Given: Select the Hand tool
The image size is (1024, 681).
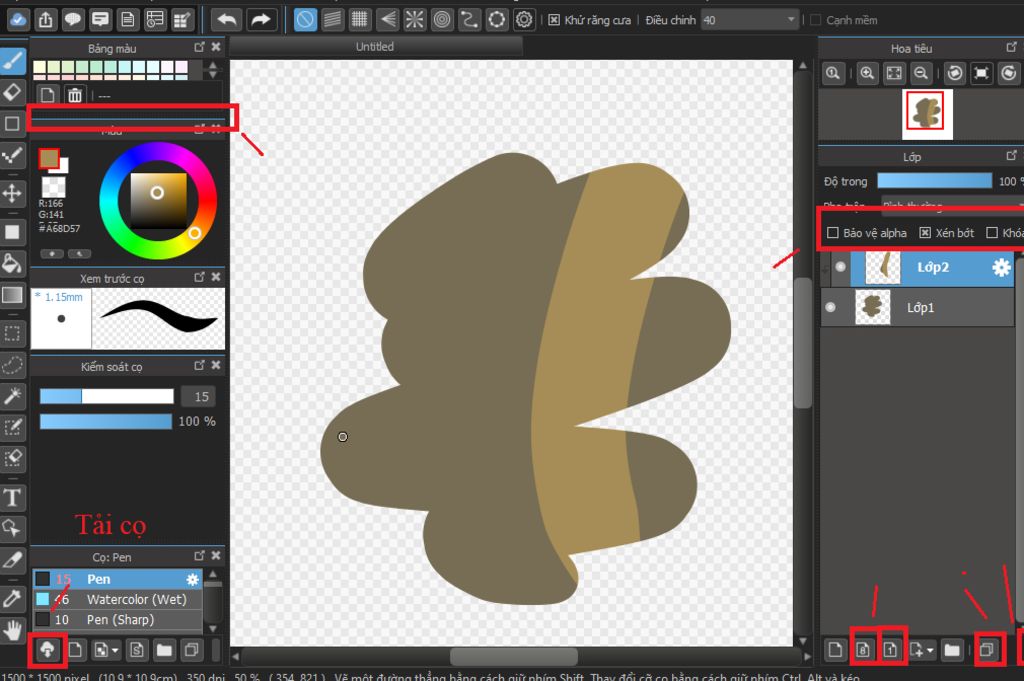Looking at the screenshot, I should pyautogui.click(x=12, y=629).
